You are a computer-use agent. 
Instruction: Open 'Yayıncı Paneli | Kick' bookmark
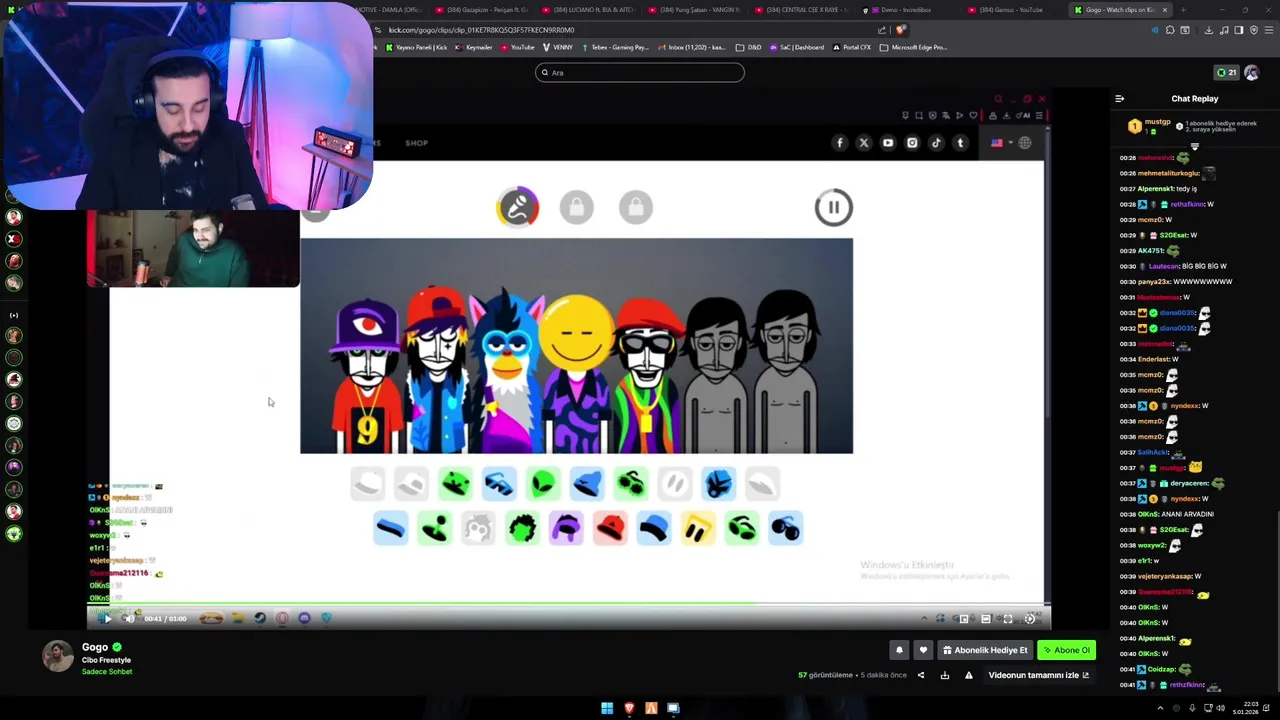tap(416, 47)
